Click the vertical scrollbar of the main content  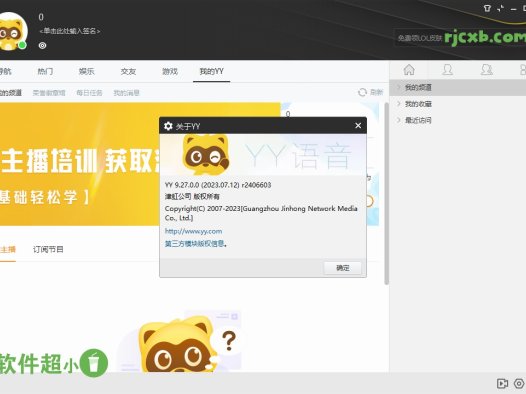tap(386, 194)
